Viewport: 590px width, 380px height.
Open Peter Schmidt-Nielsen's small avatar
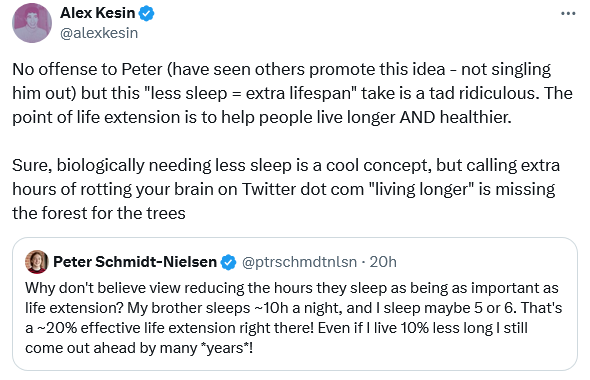[36, 261]
